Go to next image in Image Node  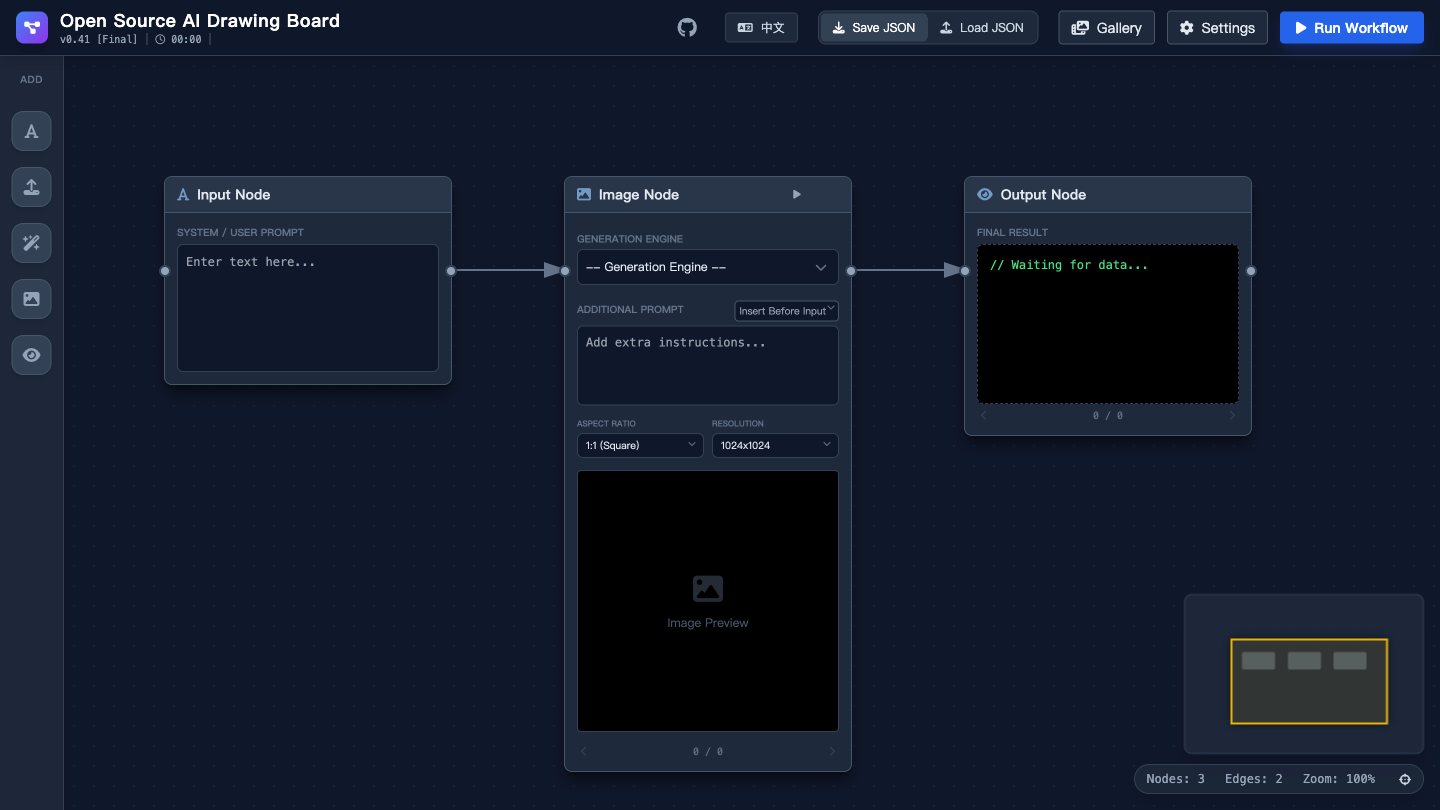[x=832, y=752]
